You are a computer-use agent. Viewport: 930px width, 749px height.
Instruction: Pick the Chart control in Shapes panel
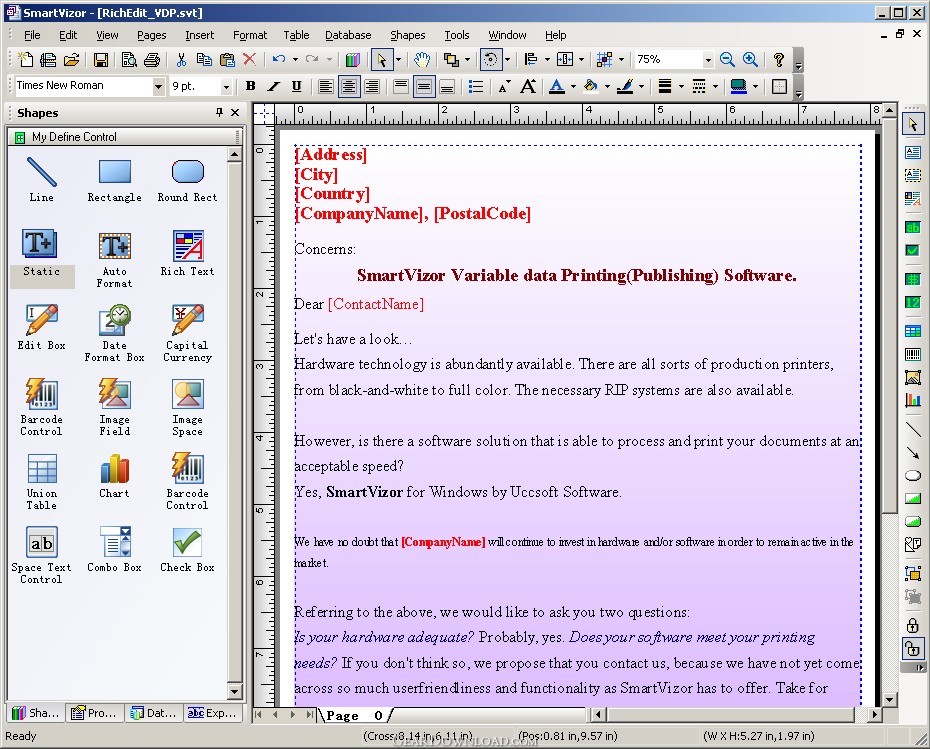(x=114, y=475)
